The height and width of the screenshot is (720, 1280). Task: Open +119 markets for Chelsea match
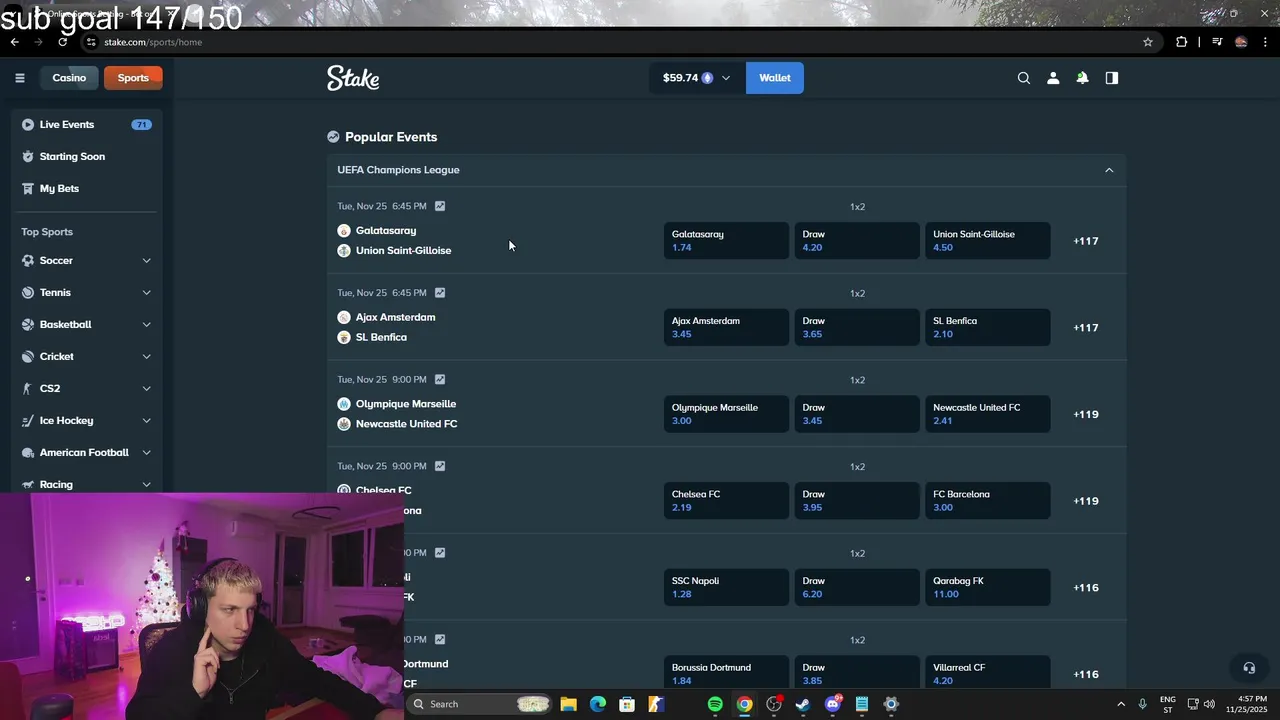(1086, 501)
